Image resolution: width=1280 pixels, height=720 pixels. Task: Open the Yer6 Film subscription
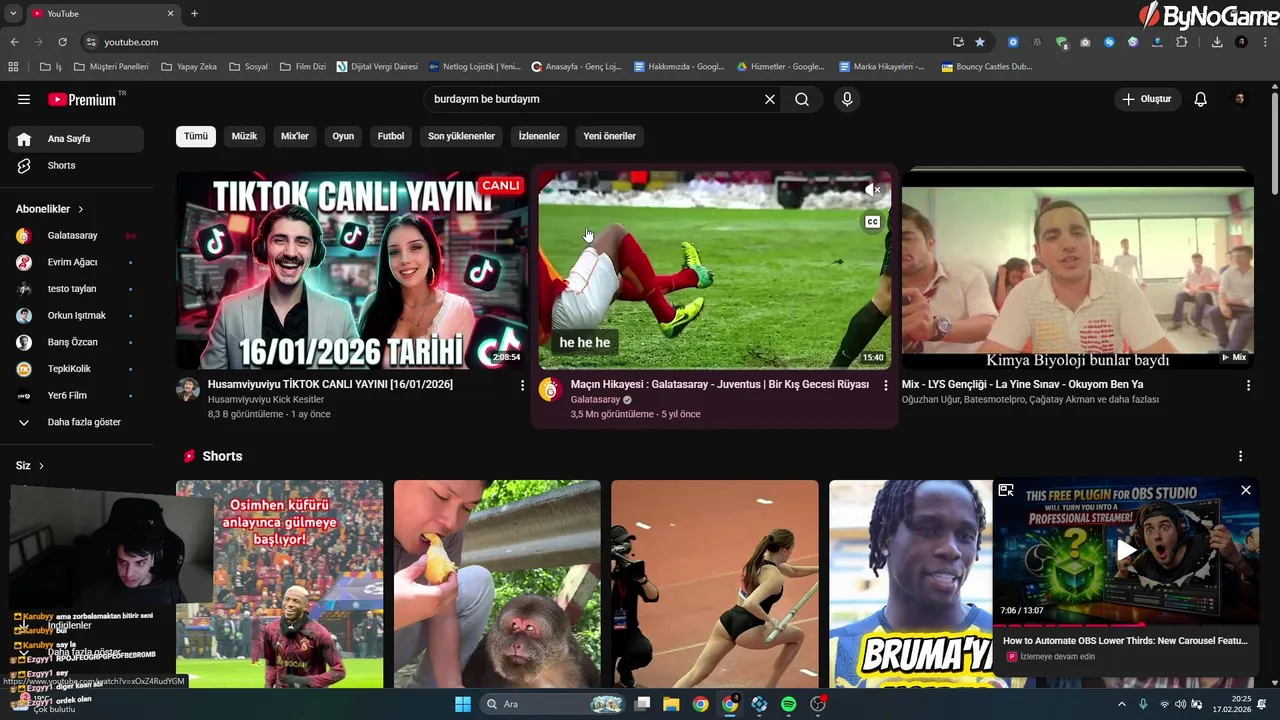(76, 395)
